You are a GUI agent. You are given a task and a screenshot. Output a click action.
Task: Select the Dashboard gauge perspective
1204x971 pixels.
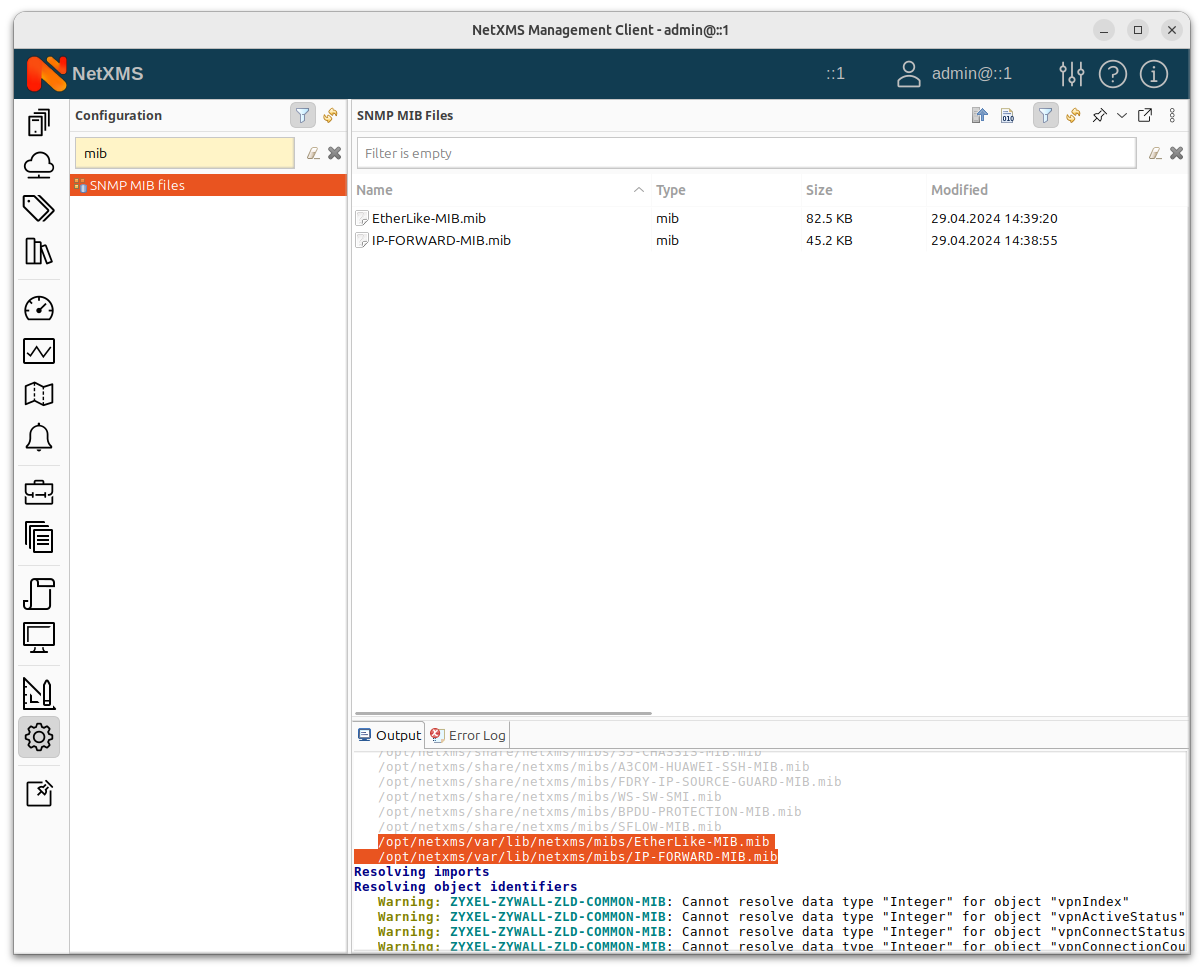tap(38, 308)
